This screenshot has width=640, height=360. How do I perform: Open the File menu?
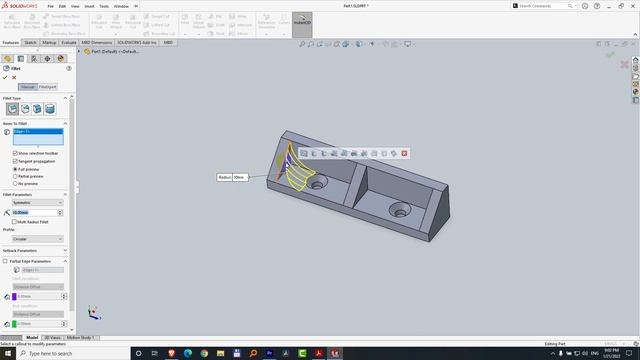51,6
